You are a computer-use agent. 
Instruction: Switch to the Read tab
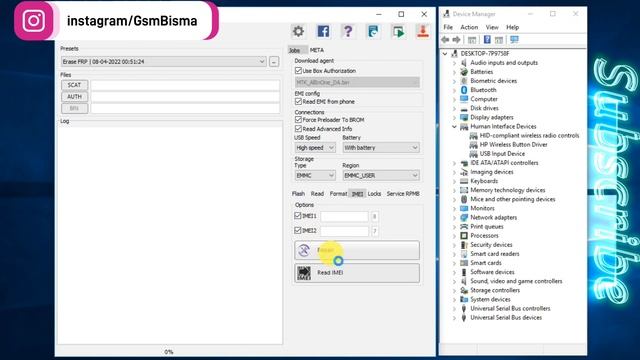pyautogui.click(x=317, y=194)
